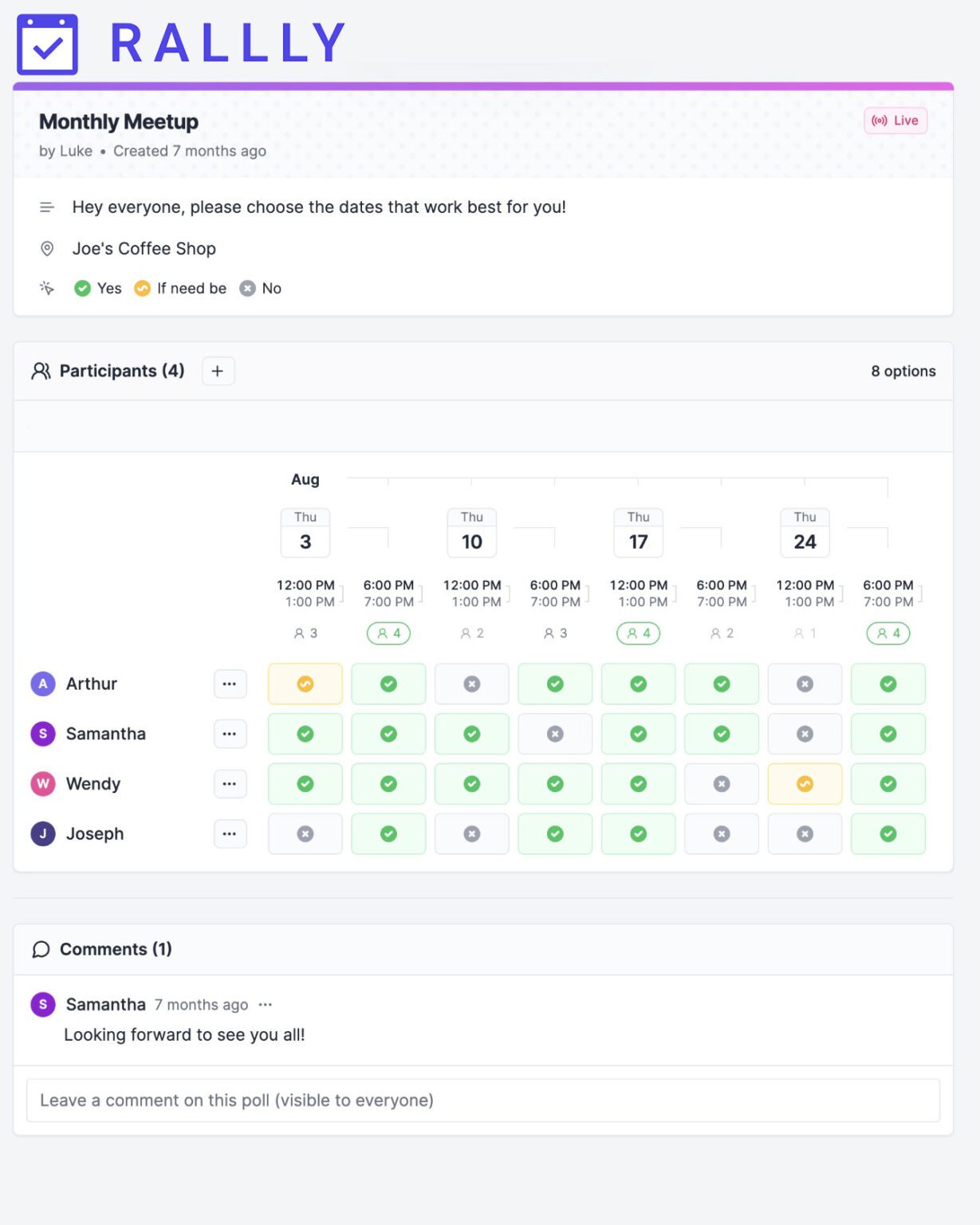Click the participants group icon in the header
Viewport: 980px width, 1225px height.
[41, 370]
